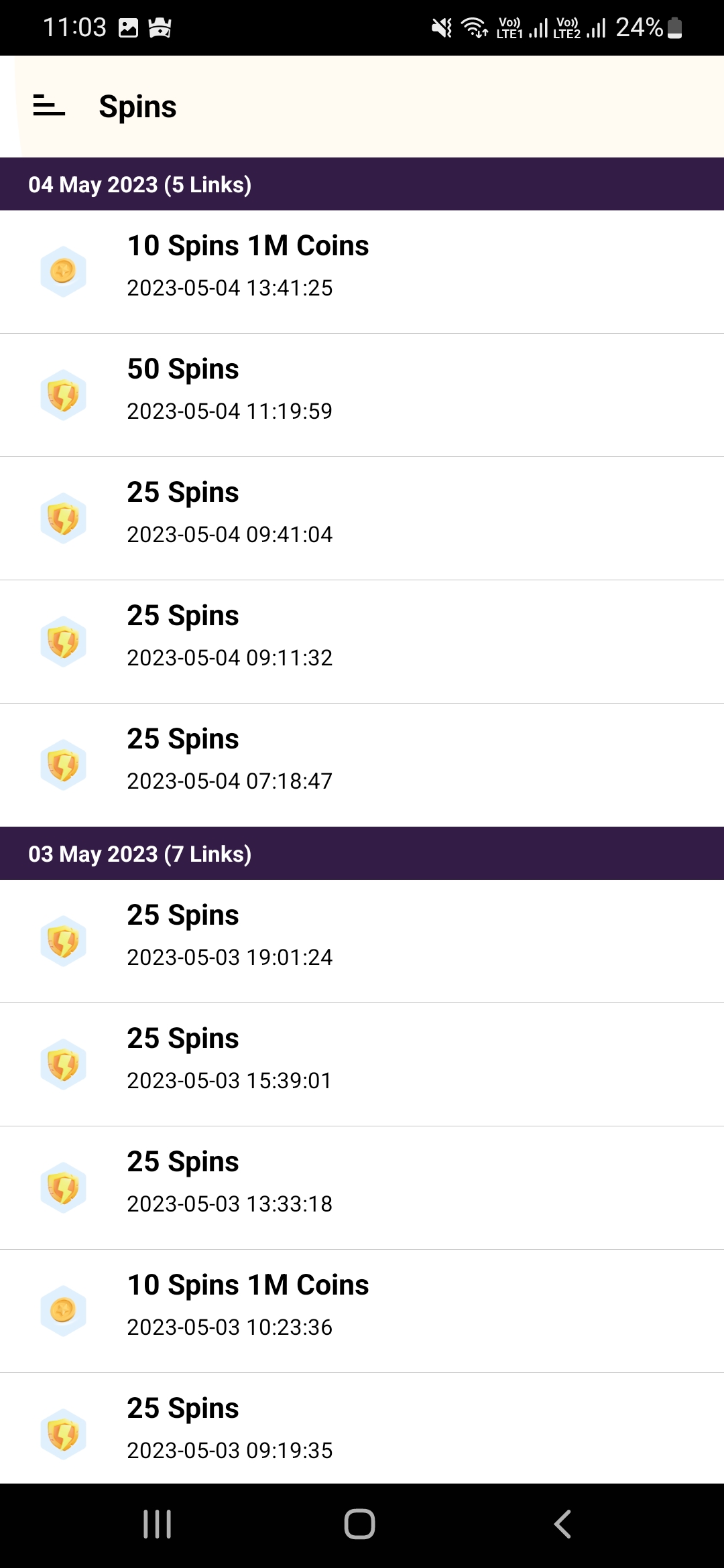Image resolution: width=724 pixels, height=1568 pixels.
Task: Tap shield icon for 07:18:47 spins link
Action: [x=63, y=765]
